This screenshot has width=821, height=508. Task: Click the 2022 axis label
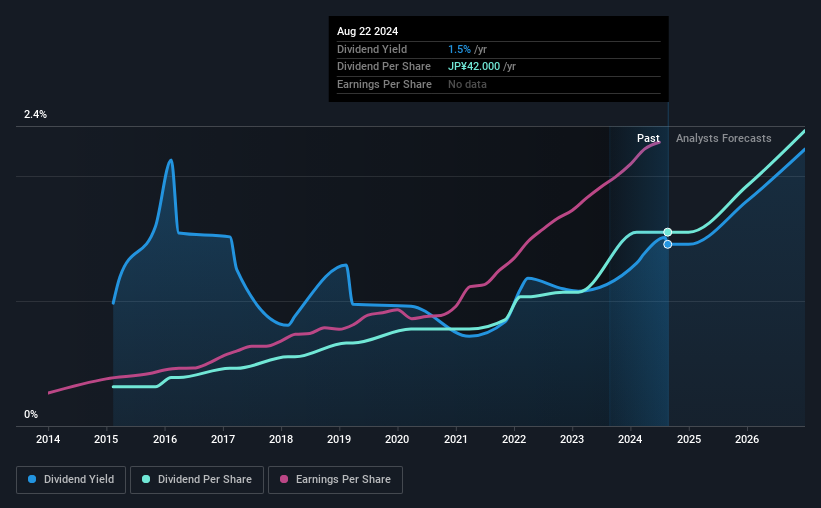click(x=514, y=439)
